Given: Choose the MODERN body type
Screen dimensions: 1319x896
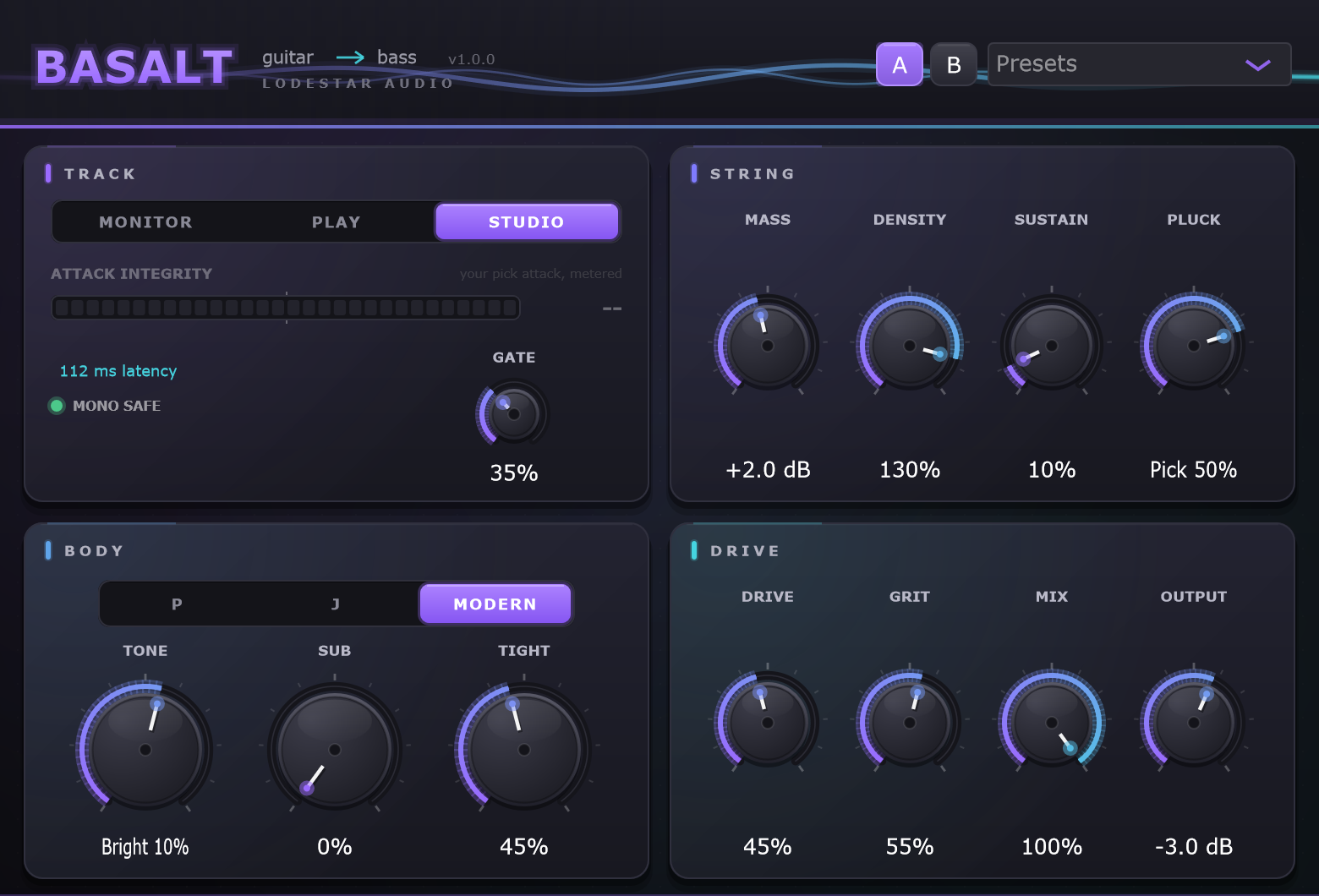Looking at the screenshot, I should (x=495, y=604).
